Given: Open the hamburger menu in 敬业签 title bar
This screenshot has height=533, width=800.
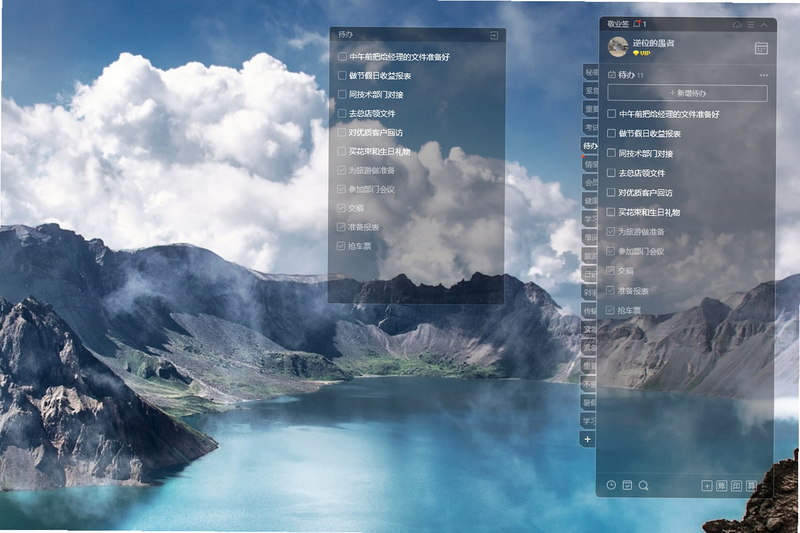Looking at the screenshot, I should tap(751, 24).
